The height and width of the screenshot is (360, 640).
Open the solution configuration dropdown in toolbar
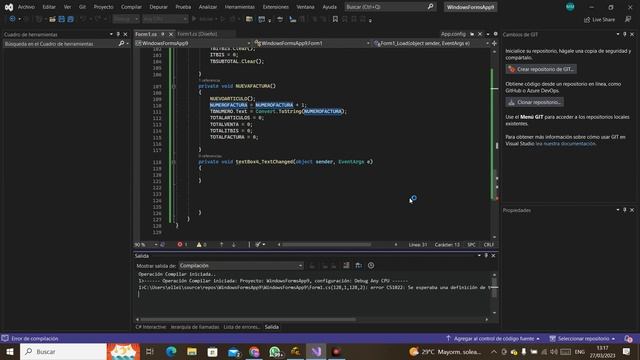126,19
